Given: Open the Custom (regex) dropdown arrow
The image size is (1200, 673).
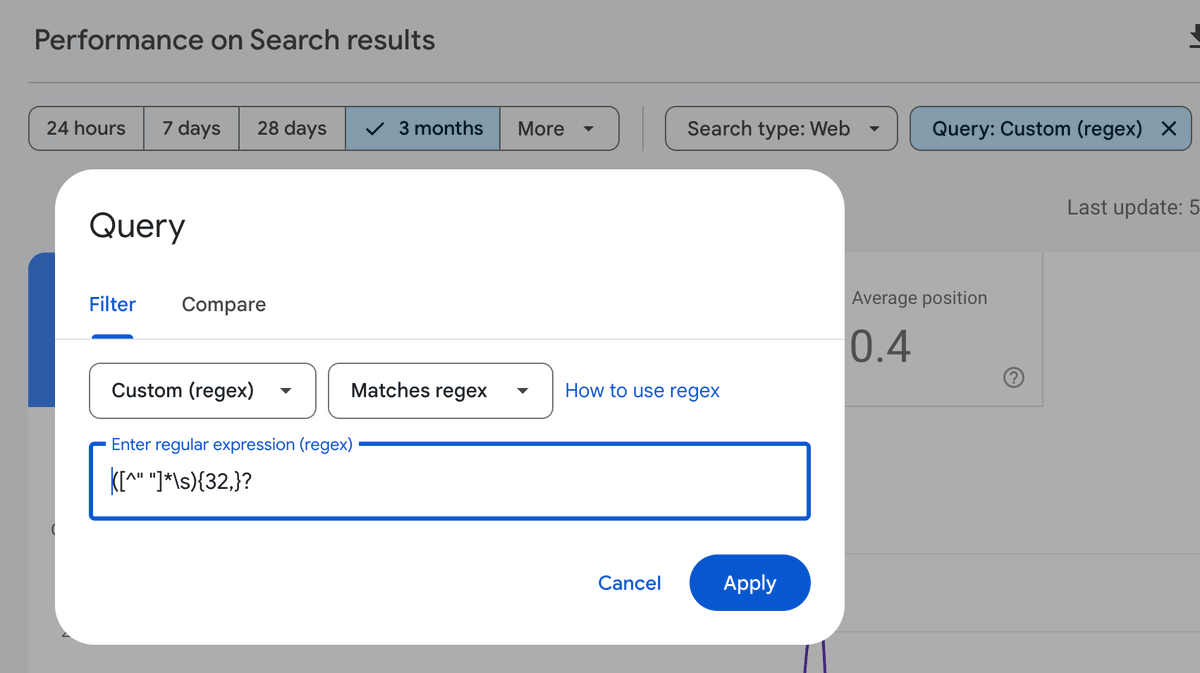Looking at the screenshot, I should coord(285,391).
